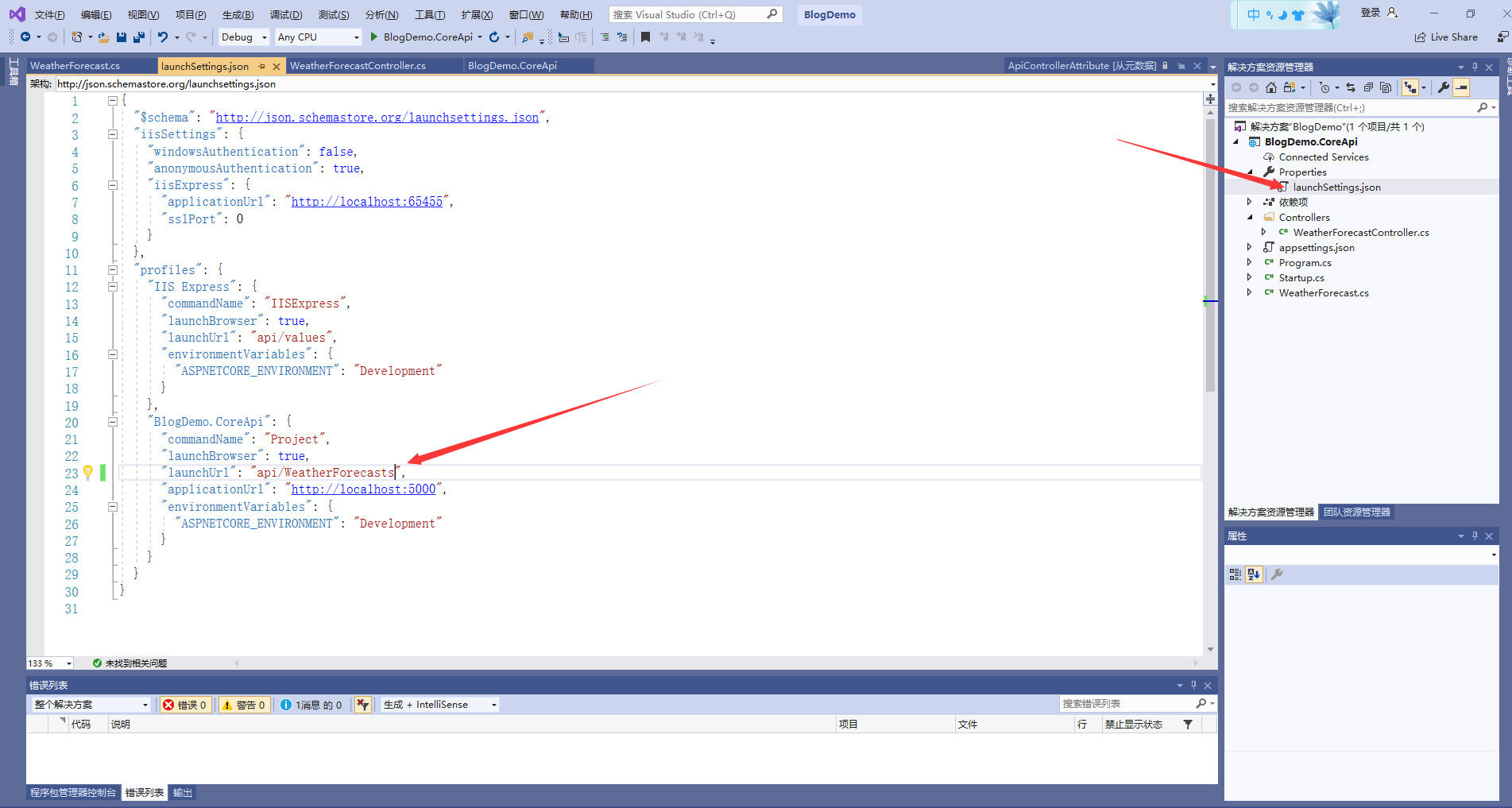
Task: Click the localhost:65455 URL link
Action: pos(366,202)
